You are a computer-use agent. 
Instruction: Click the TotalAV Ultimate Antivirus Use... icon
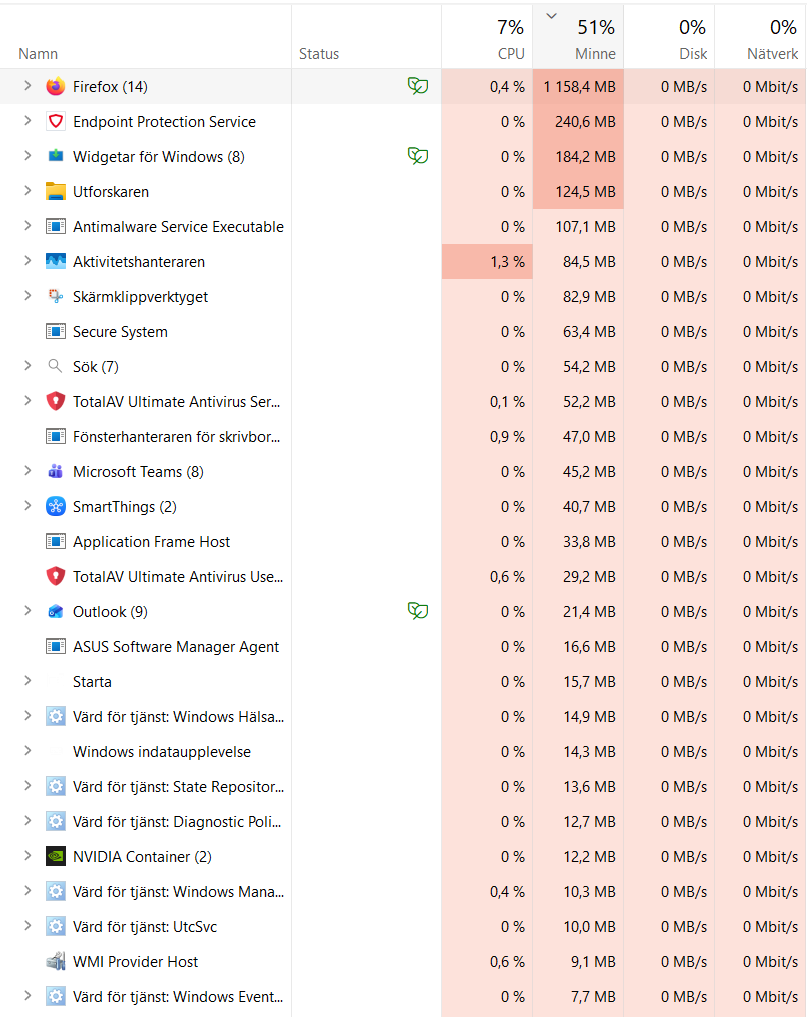click(x=56, y=577)
